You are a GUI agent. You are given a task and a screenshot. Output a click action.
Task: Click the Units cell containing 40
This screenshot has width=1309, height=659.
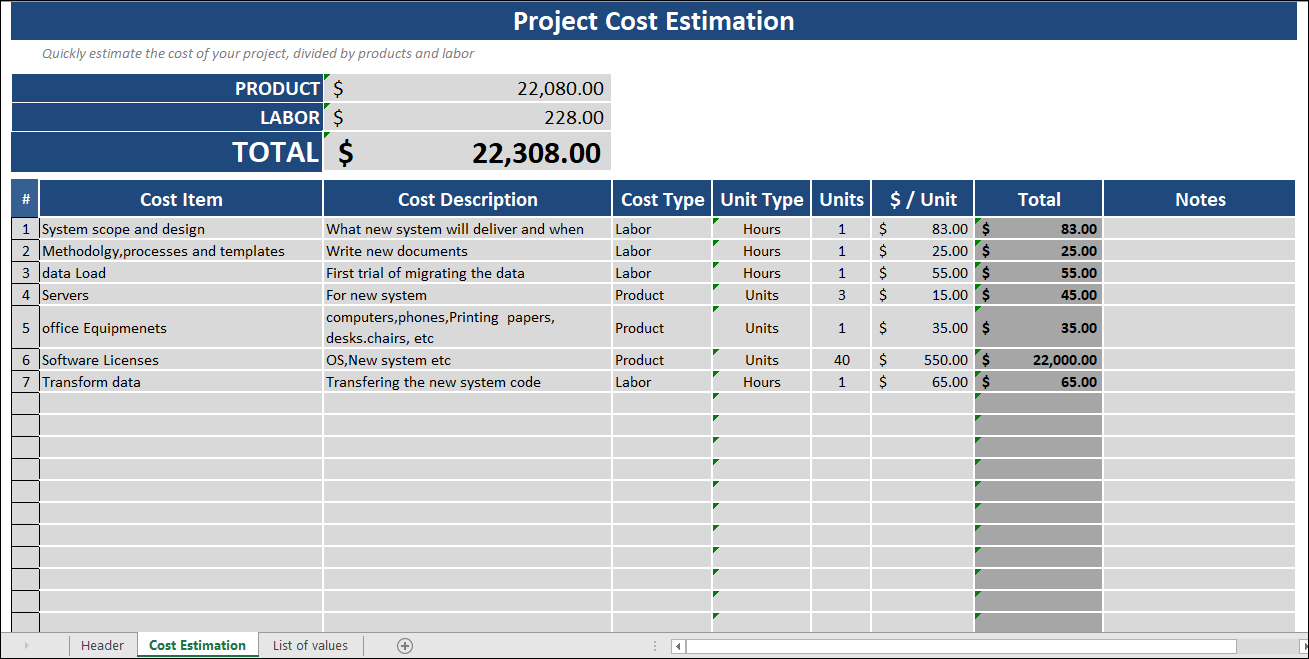[841, 359]
